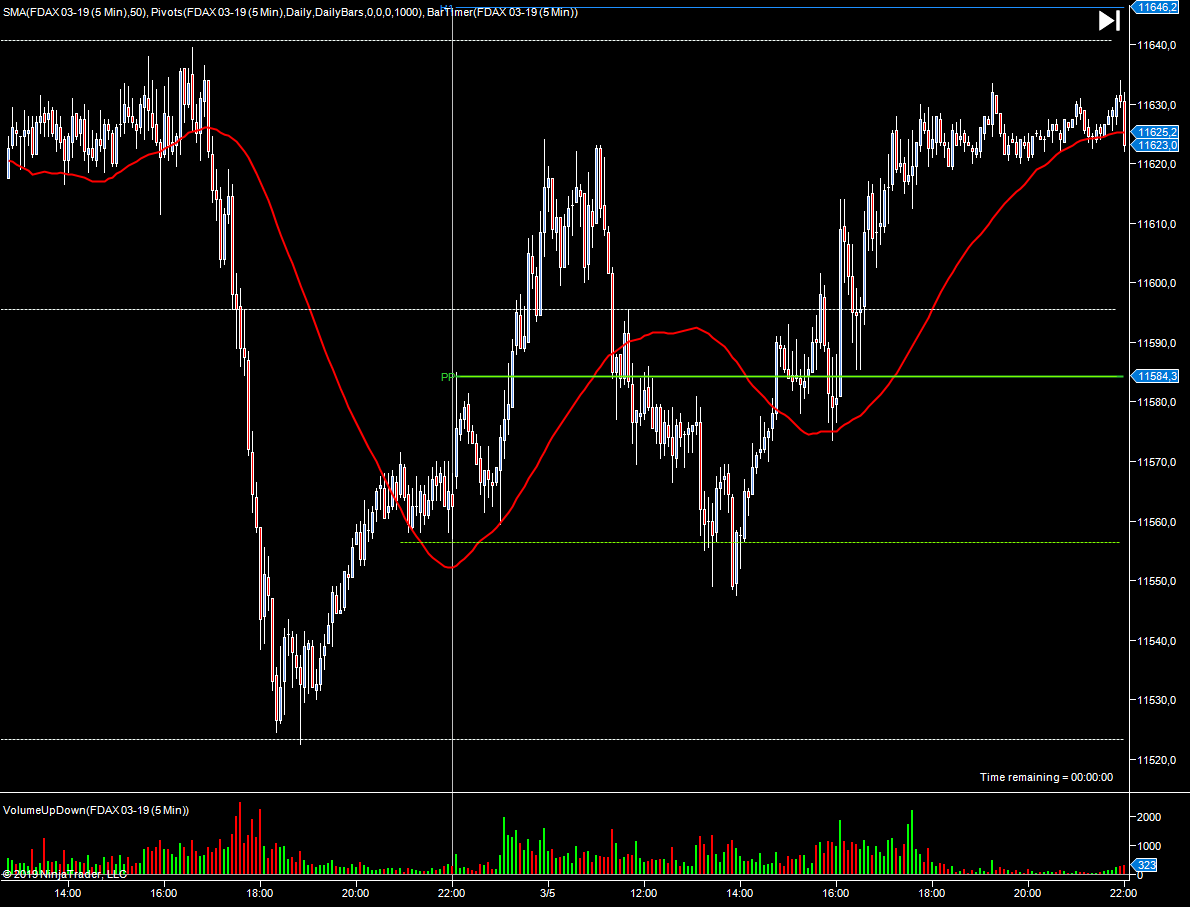This screenshot has height=907, width=1190.
Task: Click the Time remaining countdown text
Action: pyautogui.click(x=1046, y=777)
